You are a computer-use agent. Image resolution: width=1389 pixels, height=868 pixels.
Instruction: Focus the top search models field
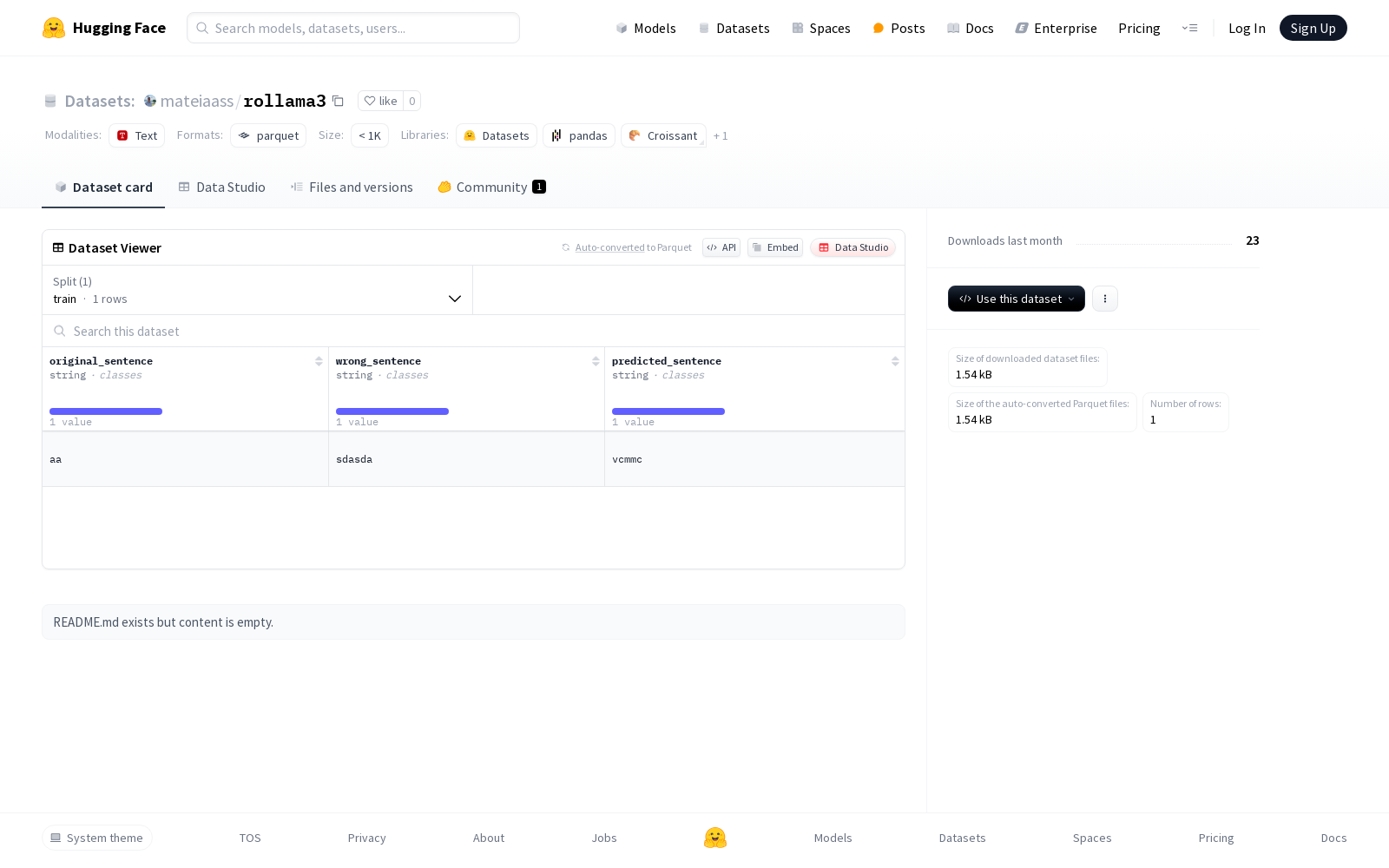pyautogui.click(x=353, y=28)
